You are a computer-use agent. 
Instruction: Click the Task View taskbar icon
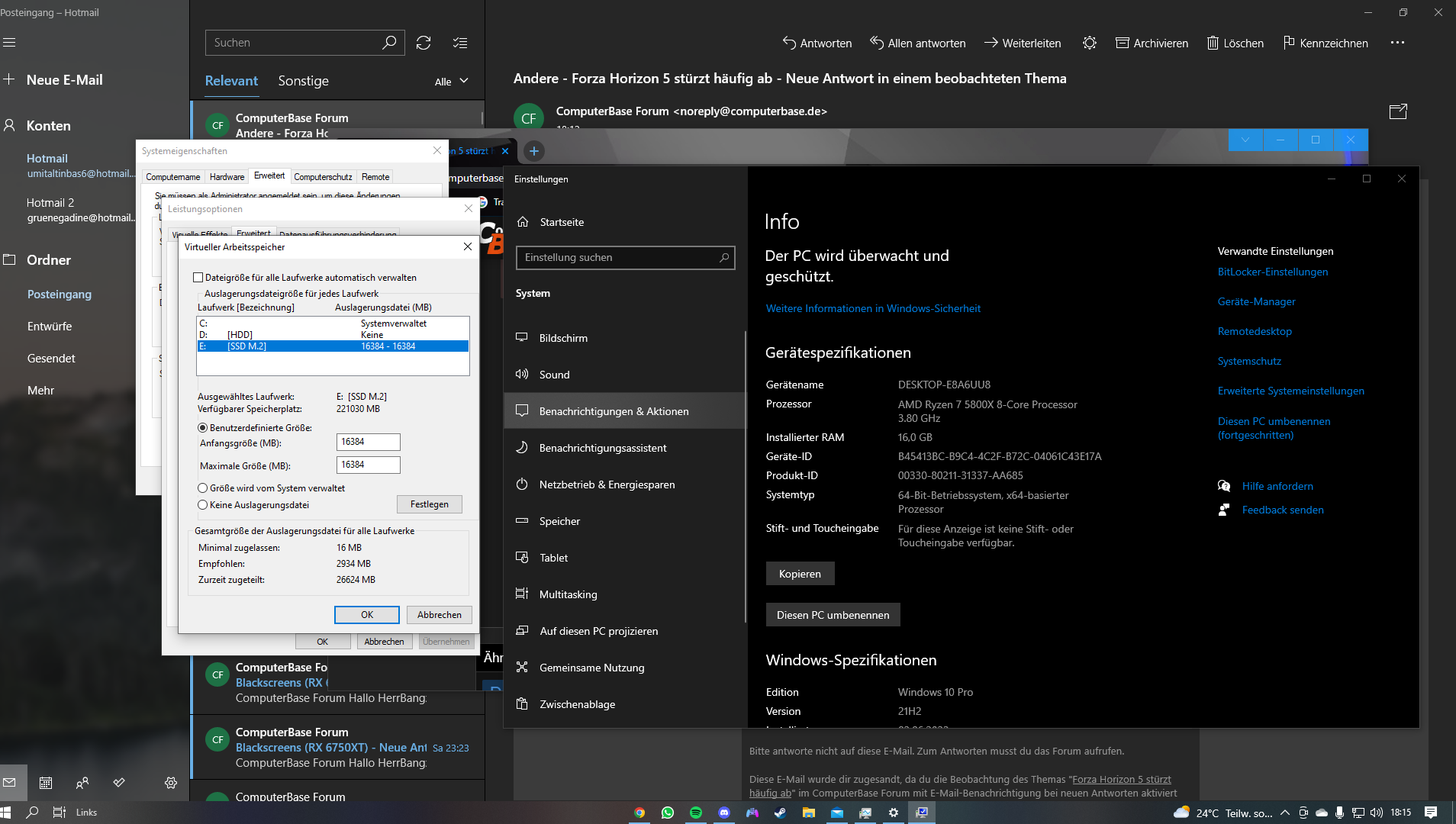click(60, 813)
